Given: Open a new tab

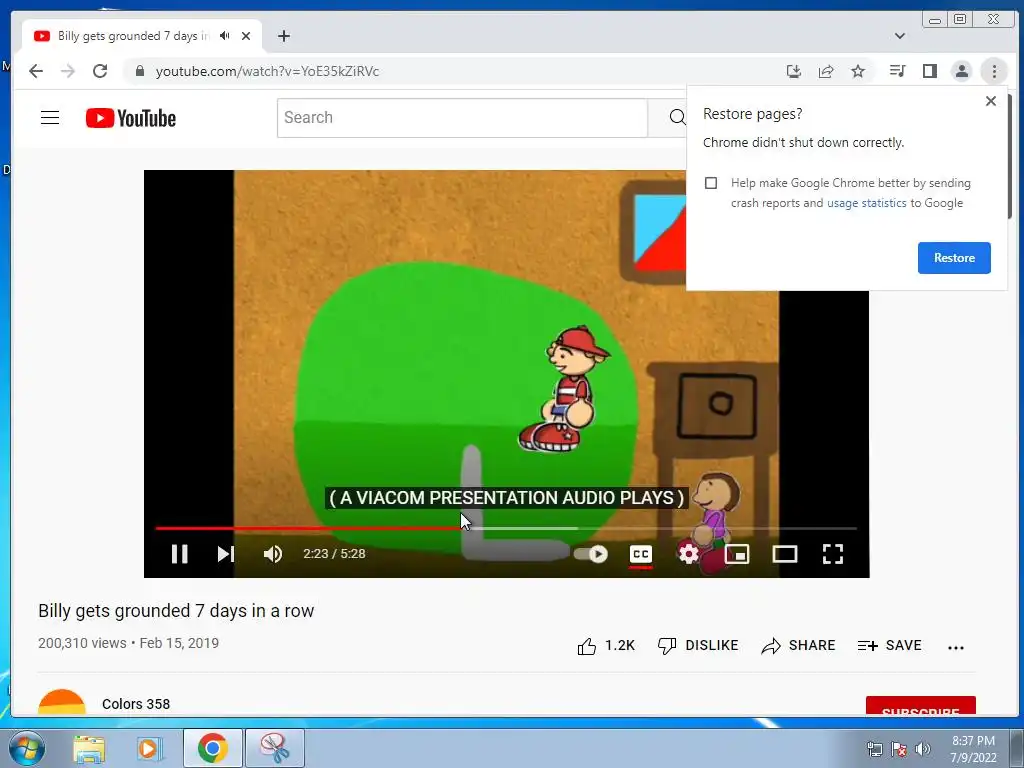Looking at the screenshot, I should point(283,36).
